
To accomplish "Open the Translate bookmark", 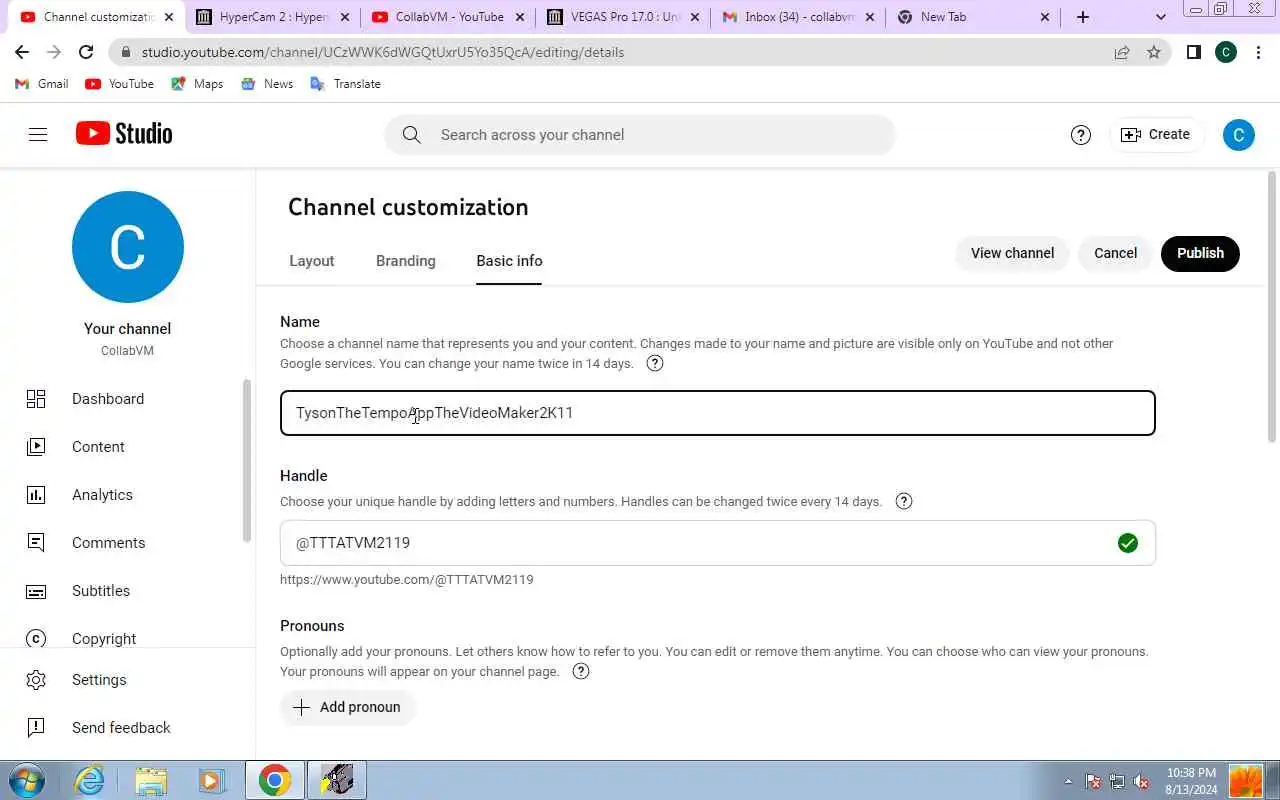I will pyautogui.click(x=345, y=84).
